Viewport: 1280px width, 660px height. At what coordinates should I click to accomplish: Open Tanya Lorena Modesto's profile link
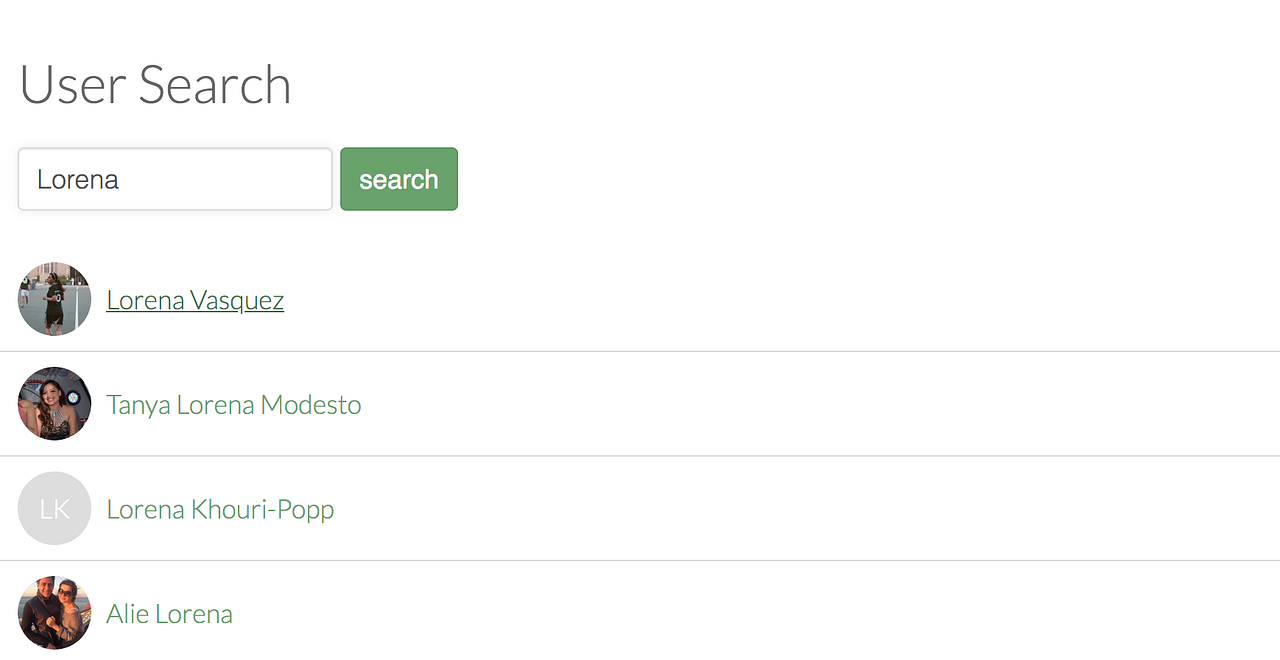tap(233, 405)
